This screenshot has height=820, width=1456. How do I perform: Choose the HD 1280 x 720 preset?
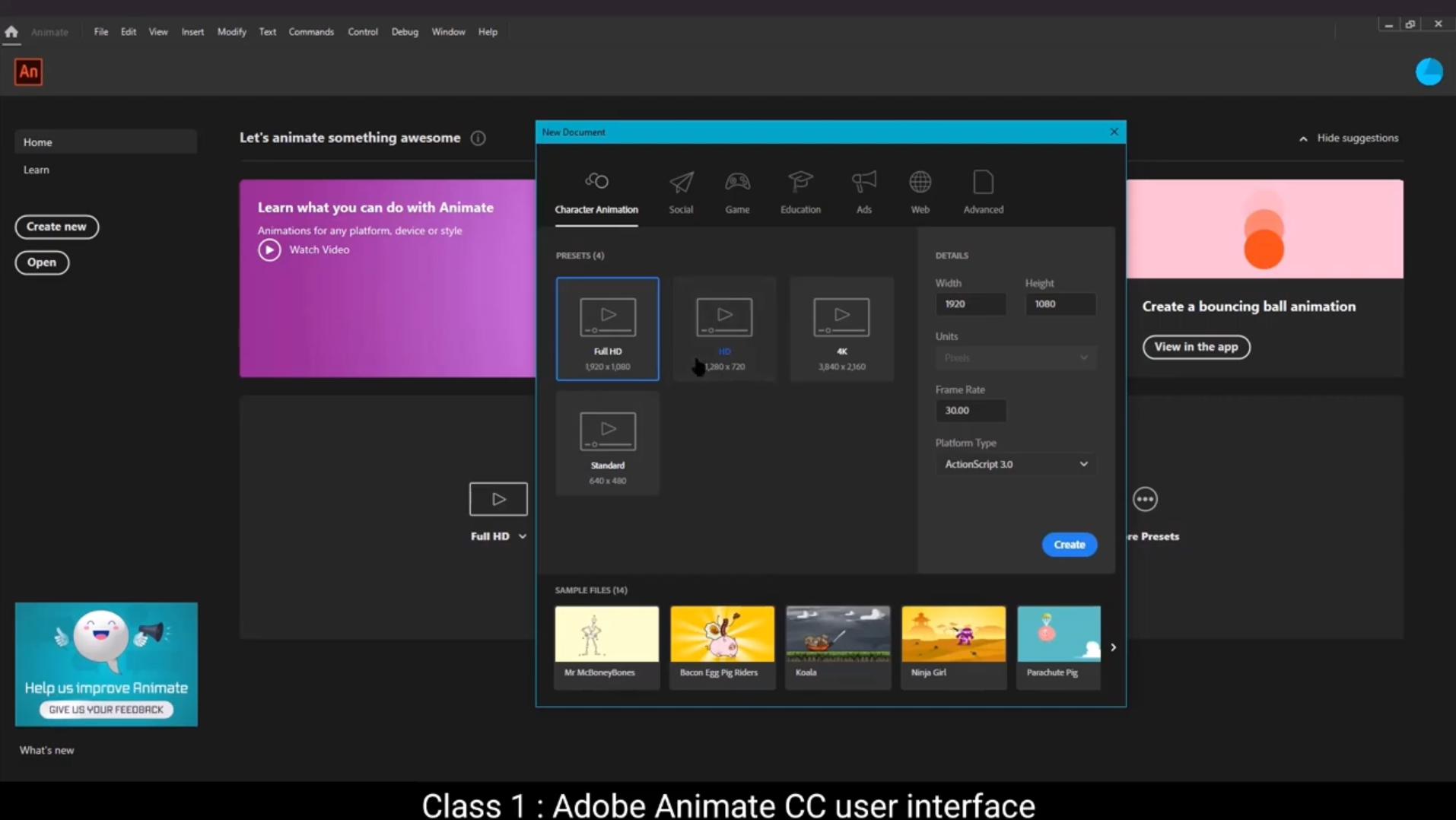coord(724,329)
